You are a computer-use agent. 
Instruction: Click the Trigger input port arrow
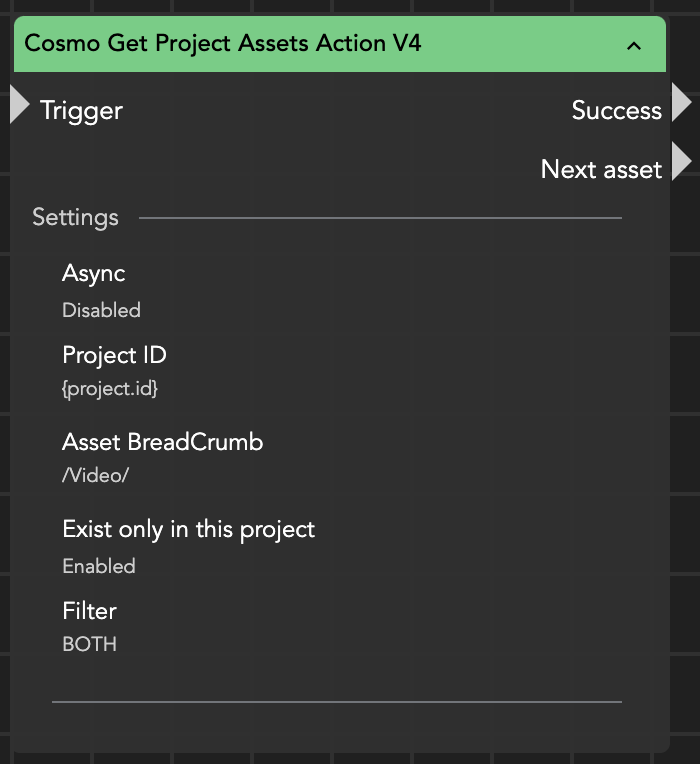pos(19,106)
